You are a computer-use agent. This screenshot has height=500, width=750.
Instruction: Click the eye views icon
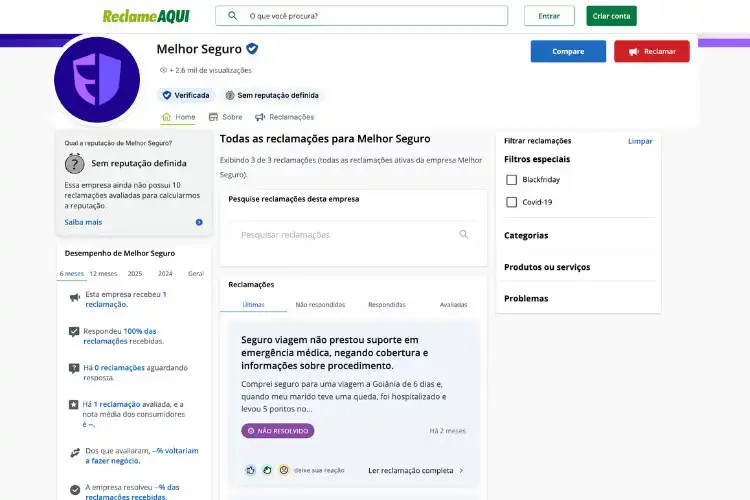(x=163, y=70)
